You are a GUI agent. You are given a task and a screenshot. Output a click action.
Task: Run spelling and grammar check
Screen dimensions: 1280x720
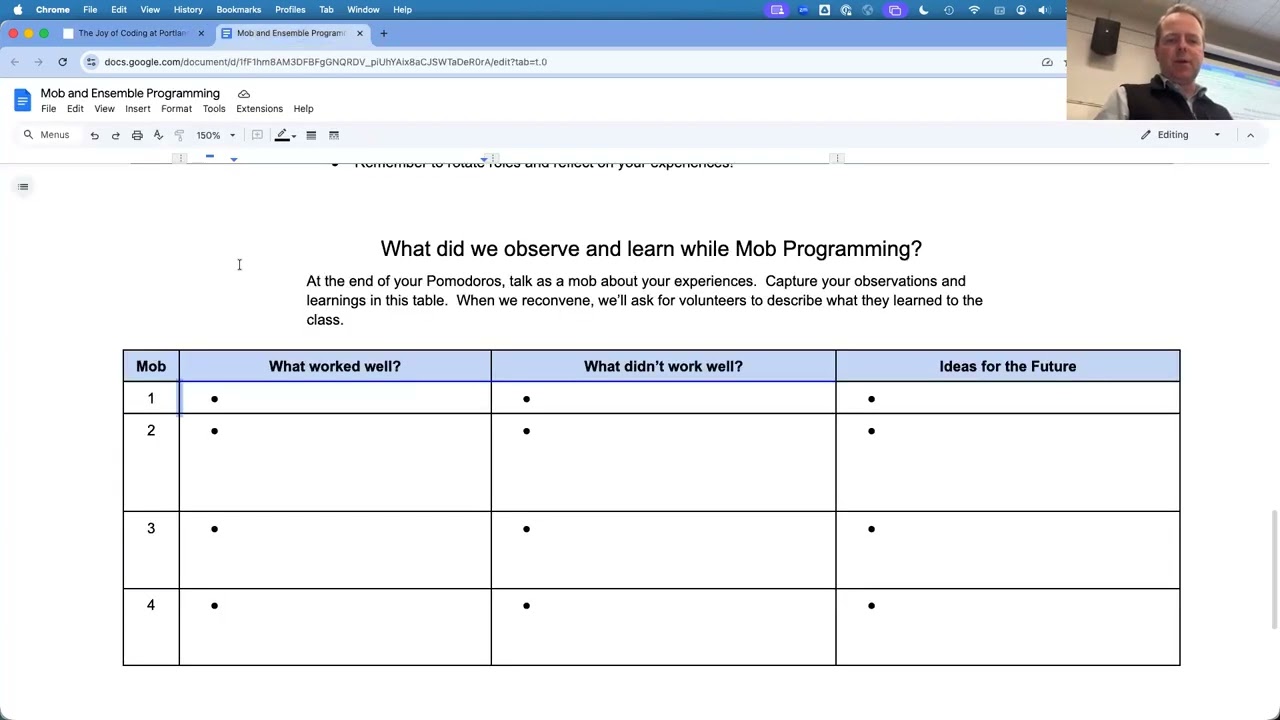point(158,135)
